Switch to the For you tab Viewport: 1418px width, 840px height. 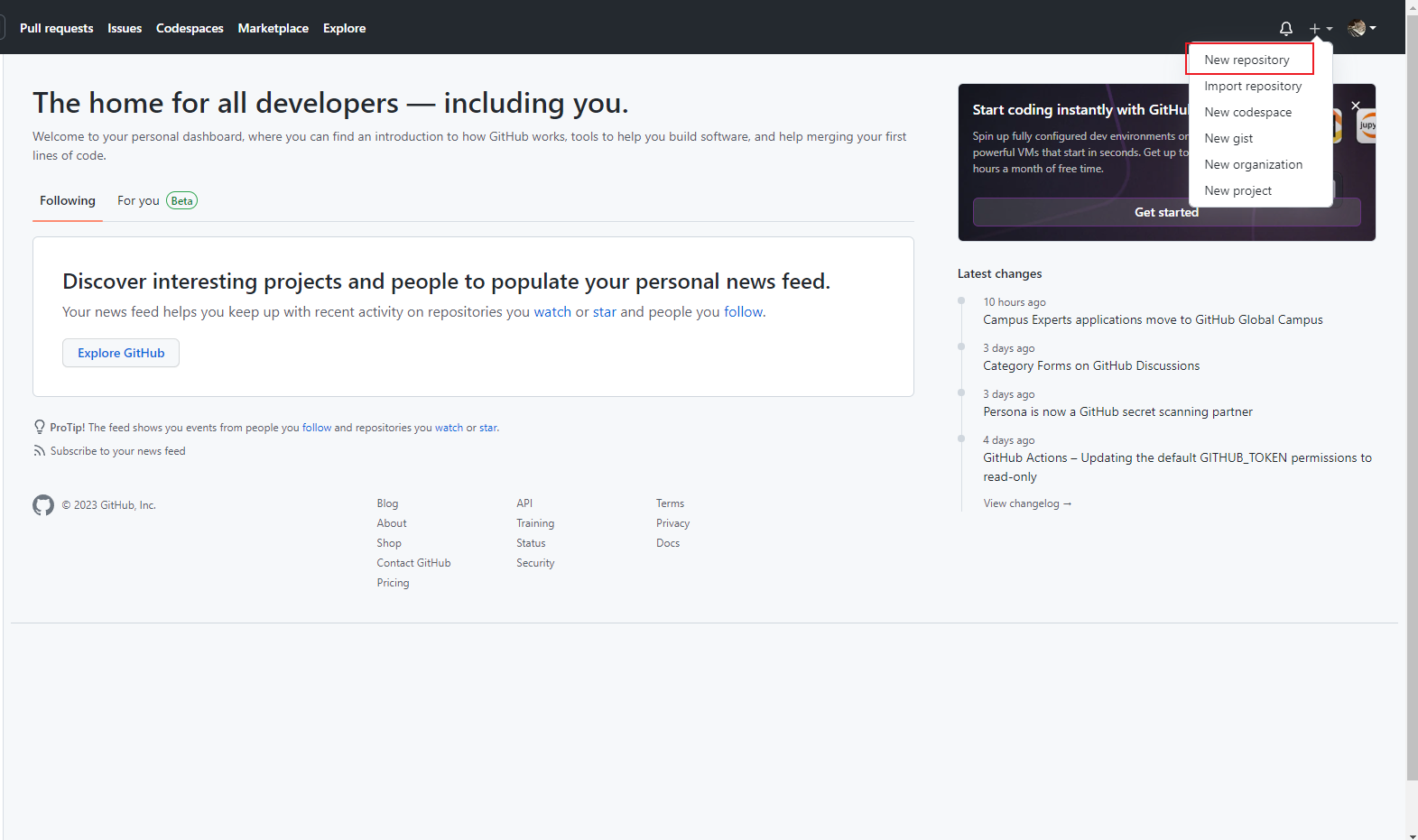tap(157, 200)
